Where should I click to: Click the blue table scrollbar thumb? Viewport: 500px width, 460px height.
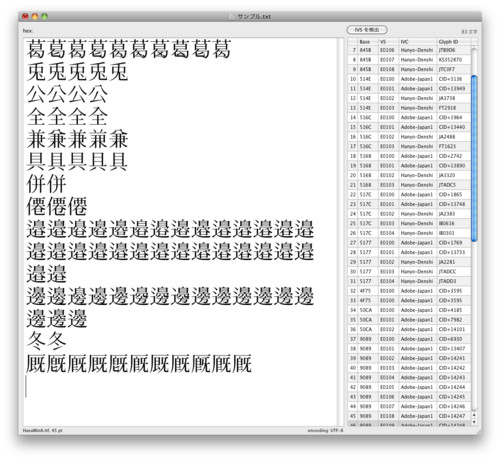click(x=474, y=158)
